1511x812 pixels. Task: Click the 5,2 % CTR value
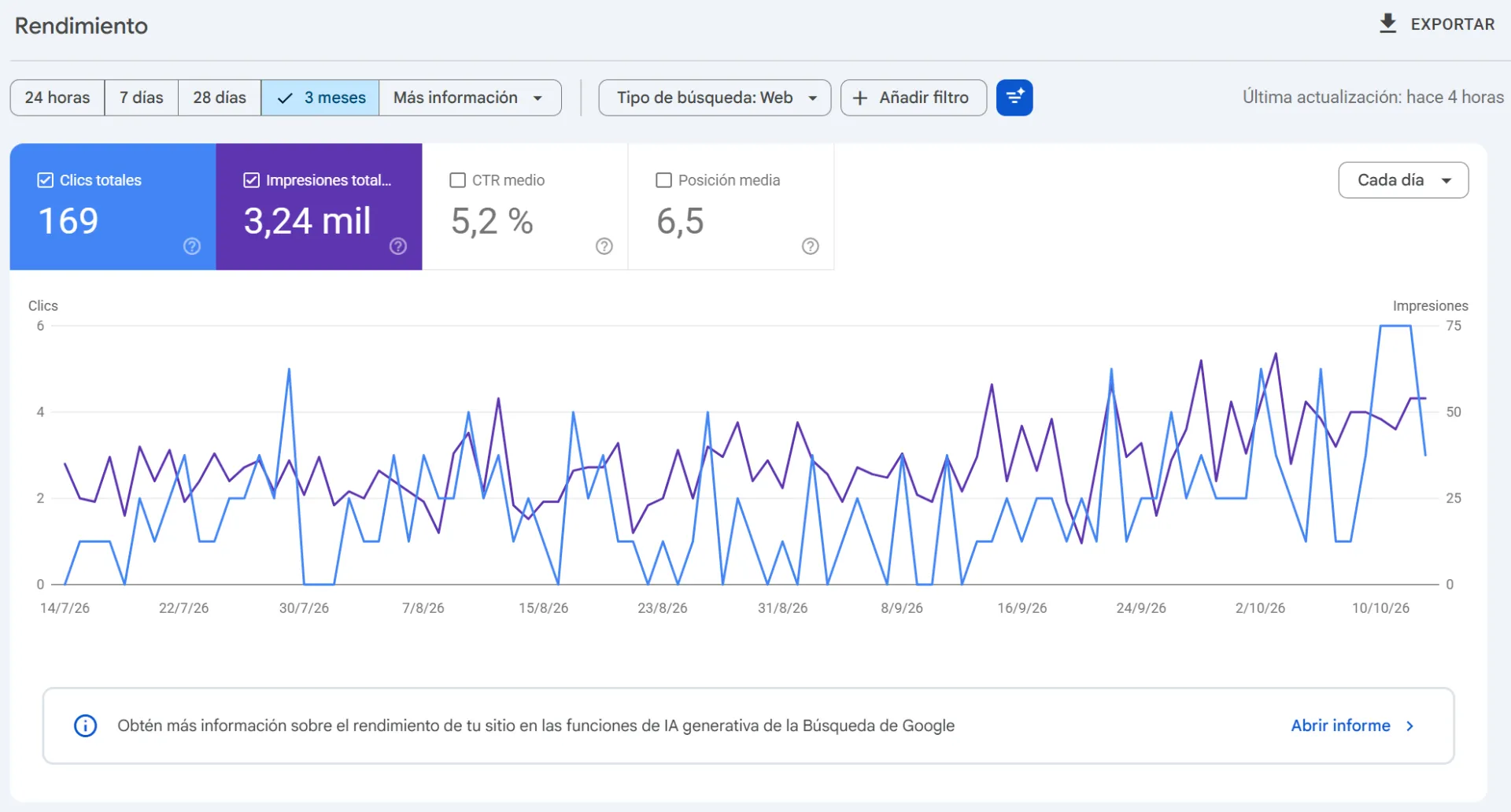[492, 221]
